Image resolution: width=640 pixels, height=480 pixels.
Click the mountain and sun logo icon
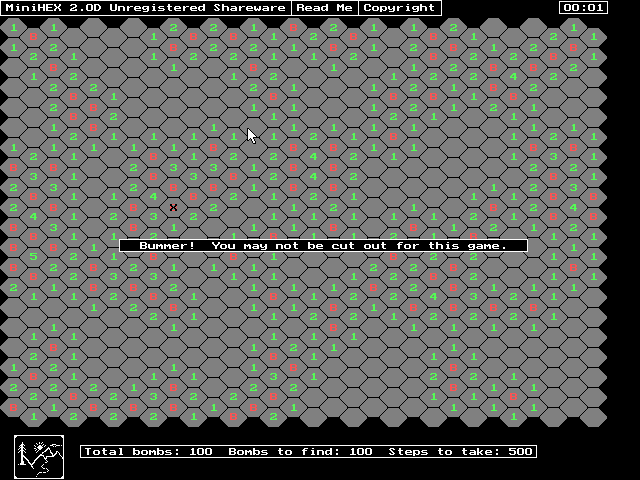tap(39, 456)
